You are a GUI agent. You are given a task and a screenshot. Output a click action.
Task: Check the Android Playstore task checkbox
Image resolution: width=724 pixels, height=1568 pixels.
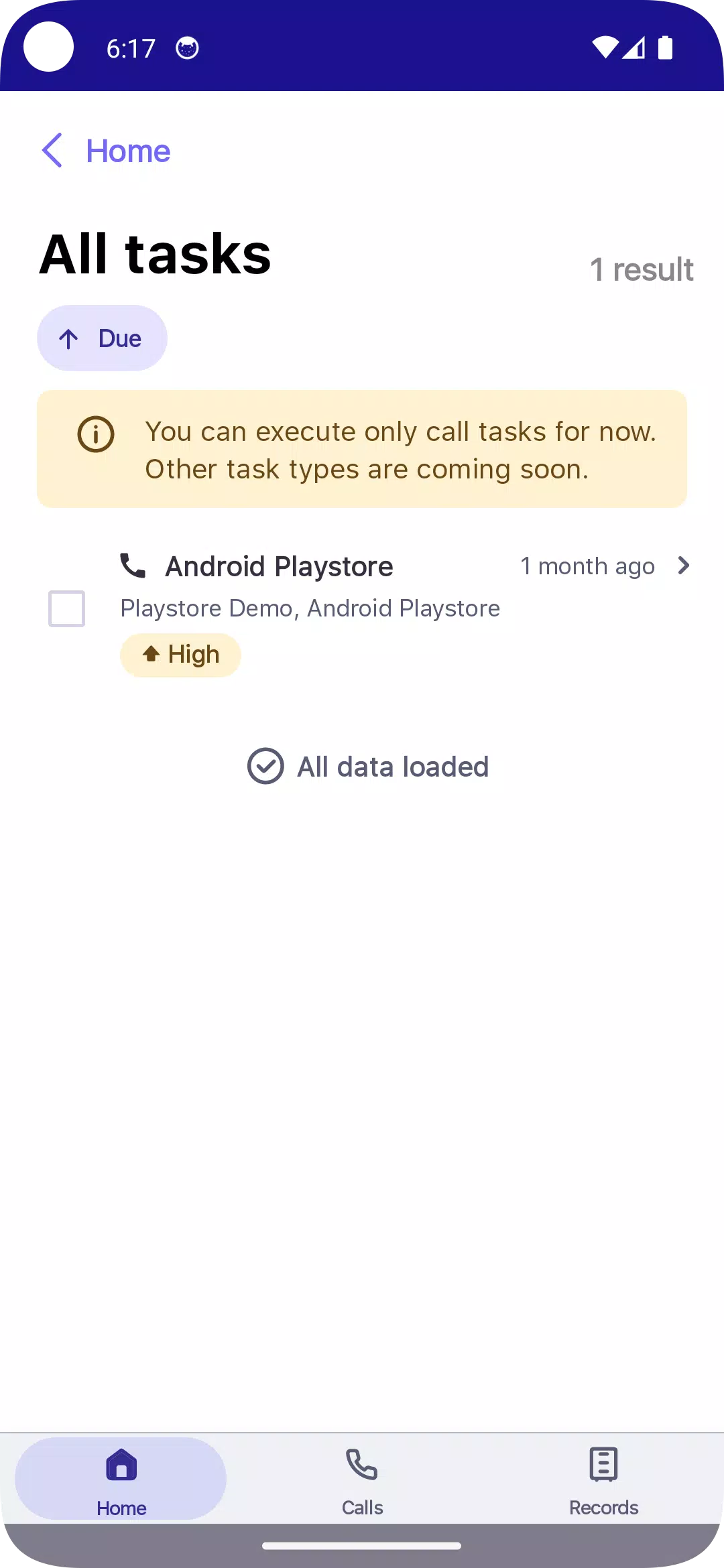coord(67,608)
